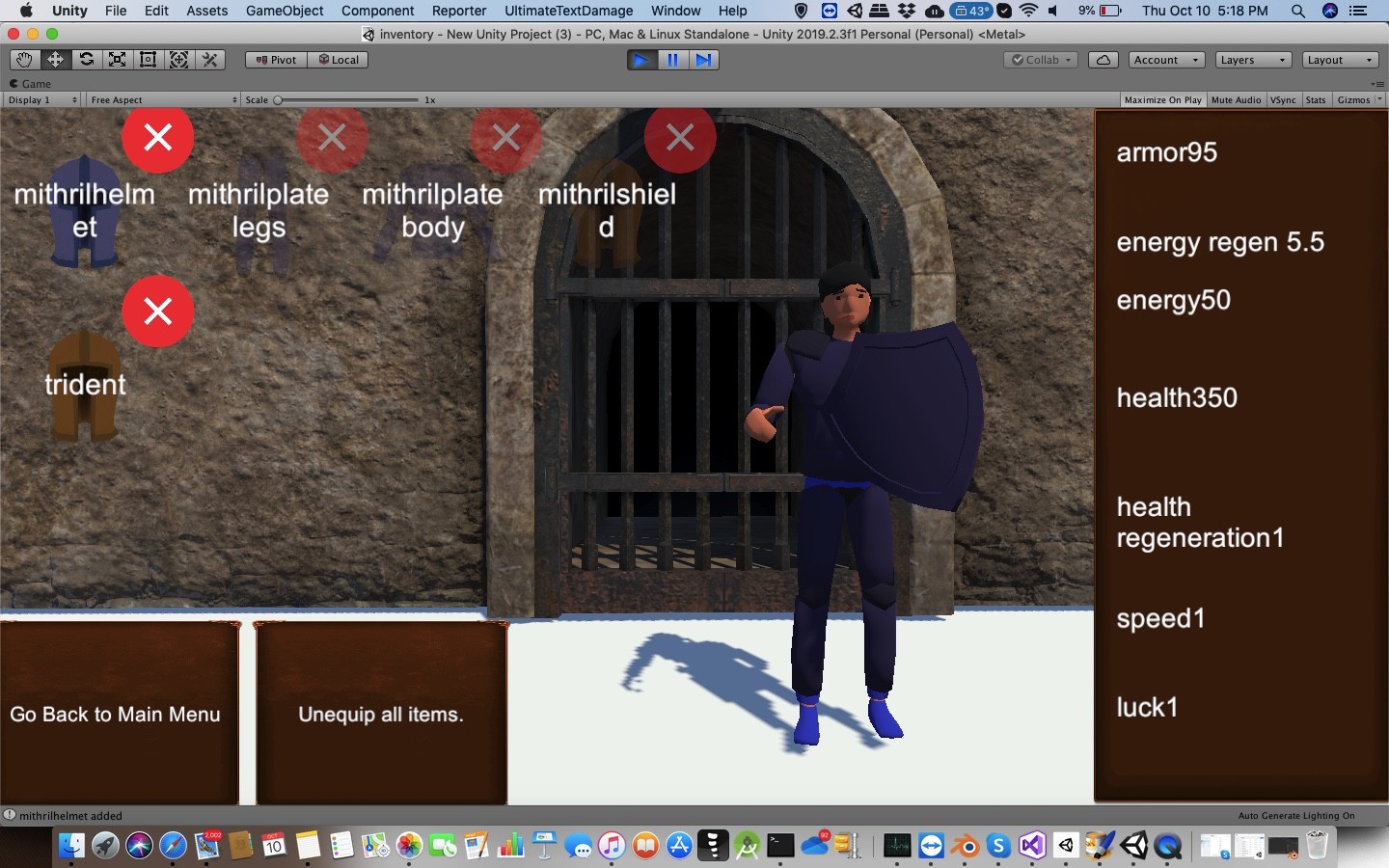Image resolution: width=1389 pixels, height=868 pixels.
Task: Click the Pause button in playback controls
Action: point(672,60)
